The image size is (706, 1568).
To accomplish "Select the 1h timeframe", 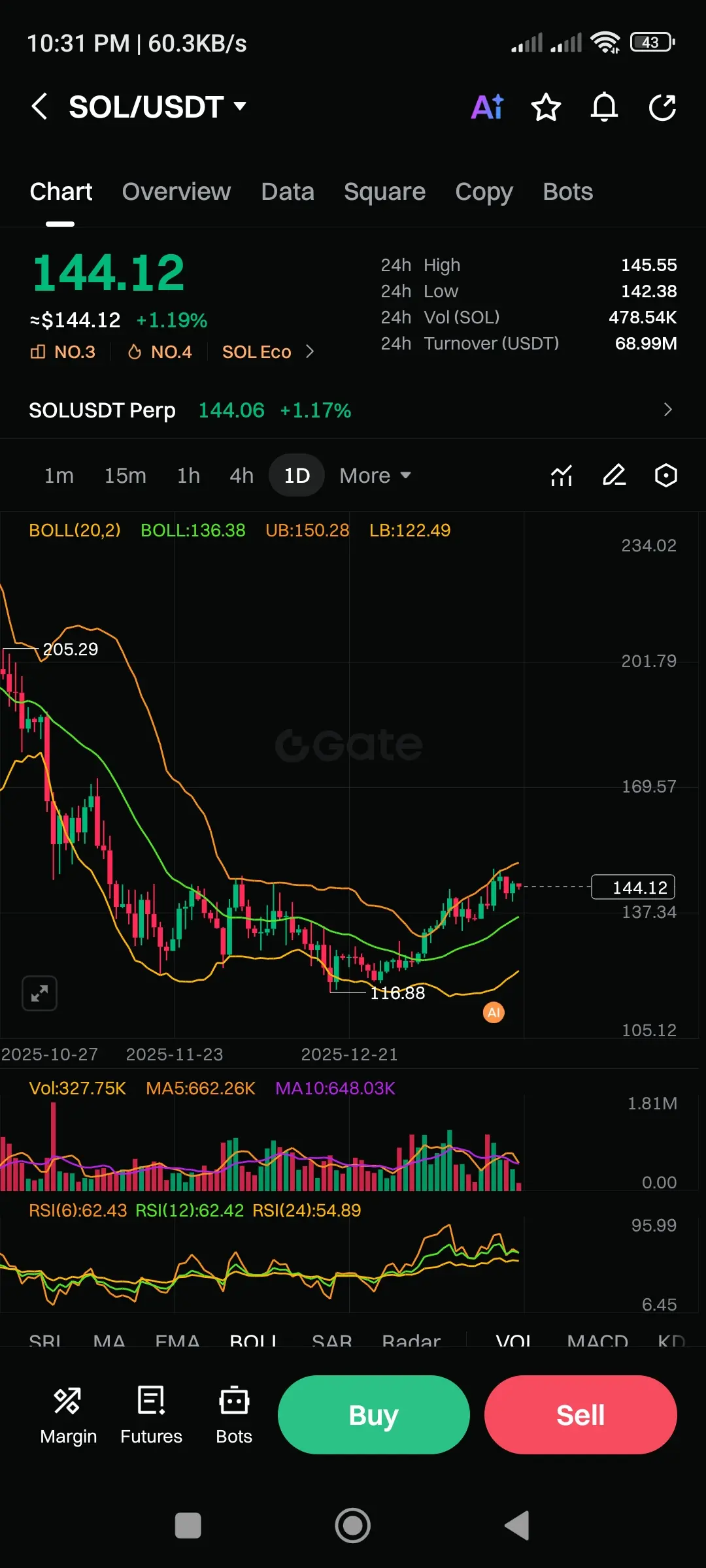I will [188, 476].
